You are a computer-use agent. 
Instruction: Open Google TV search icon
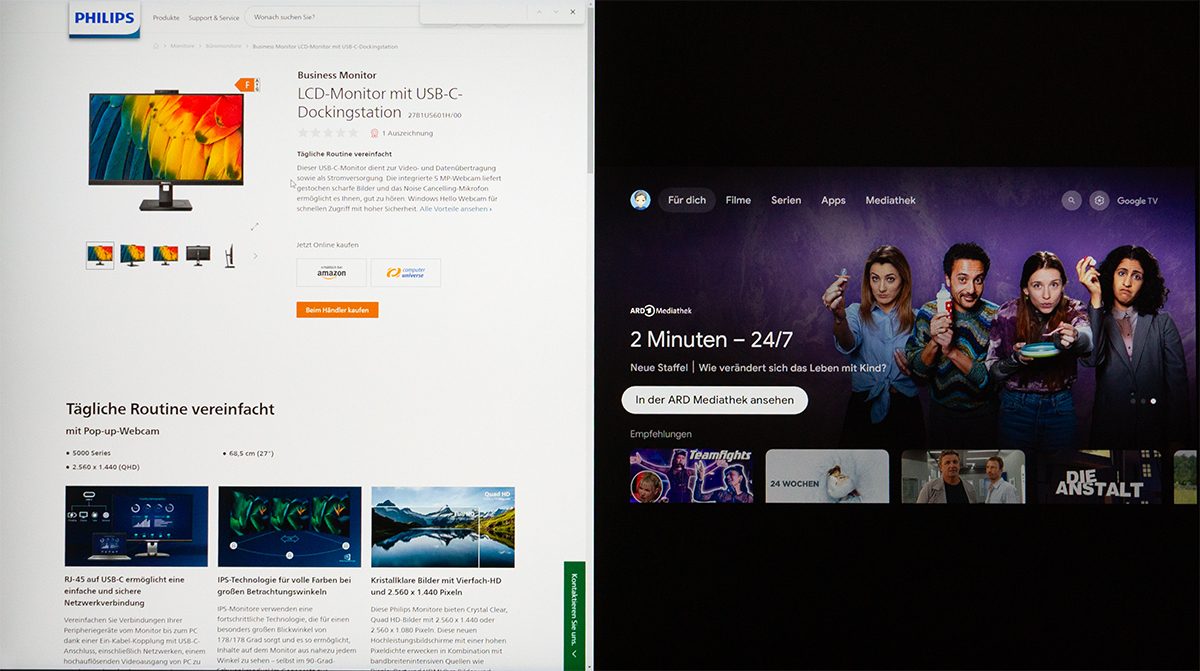click(1071, 200)
